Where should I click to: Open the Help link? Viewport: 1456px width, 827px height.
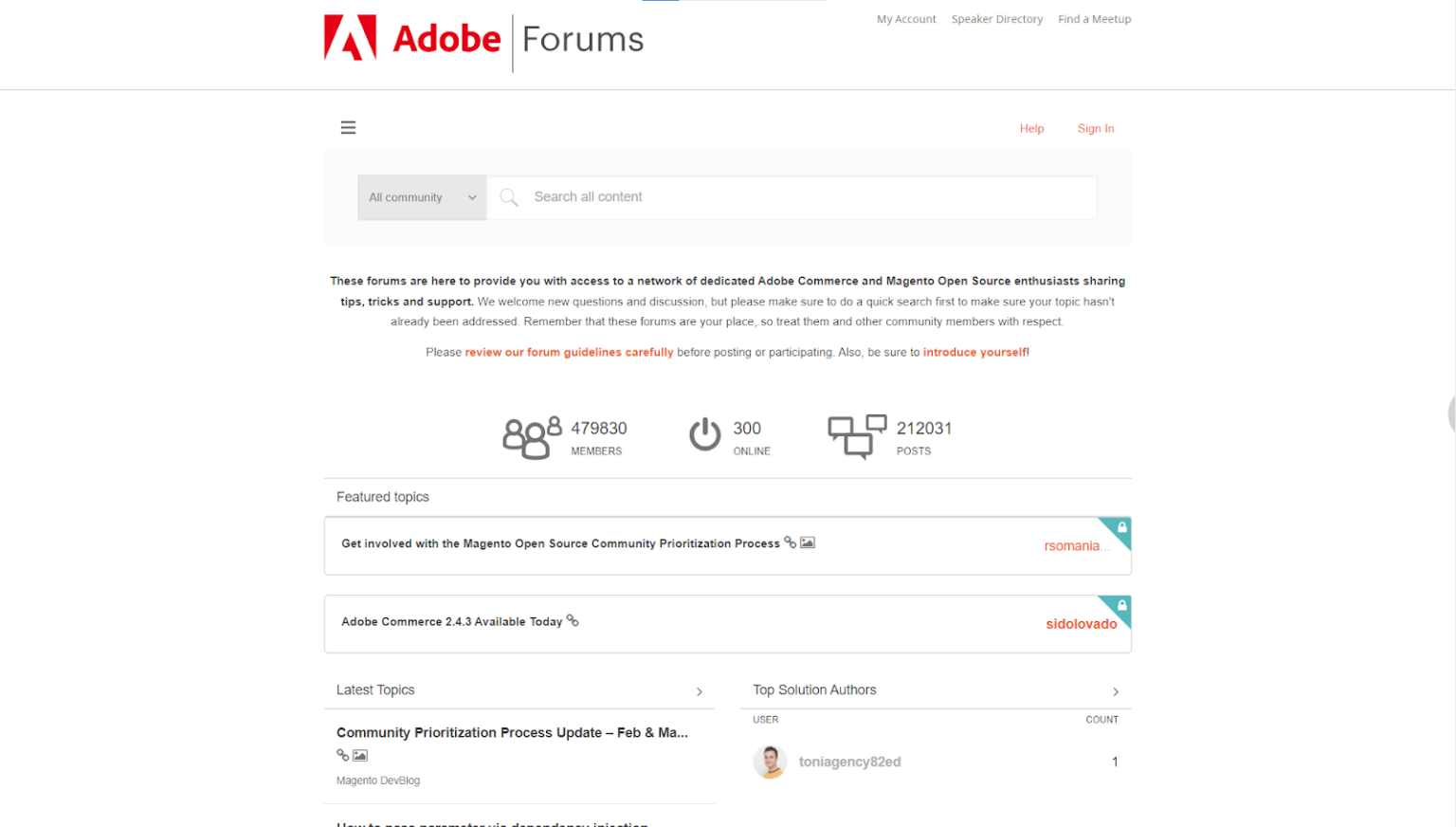1031,129
